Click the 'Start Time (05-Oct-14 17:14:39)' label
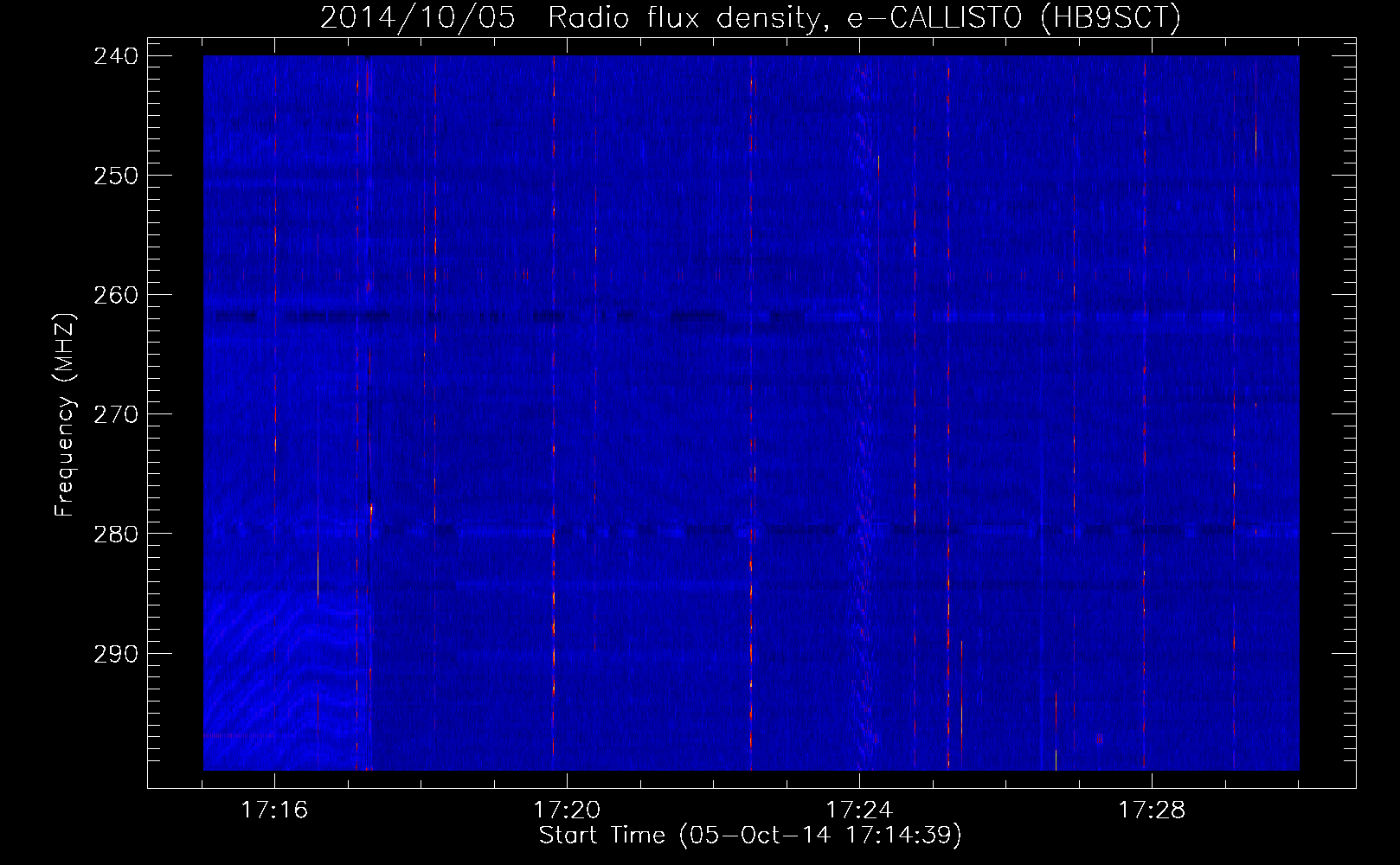This screenshot has width=1400, height=865. tap(750, 836)
